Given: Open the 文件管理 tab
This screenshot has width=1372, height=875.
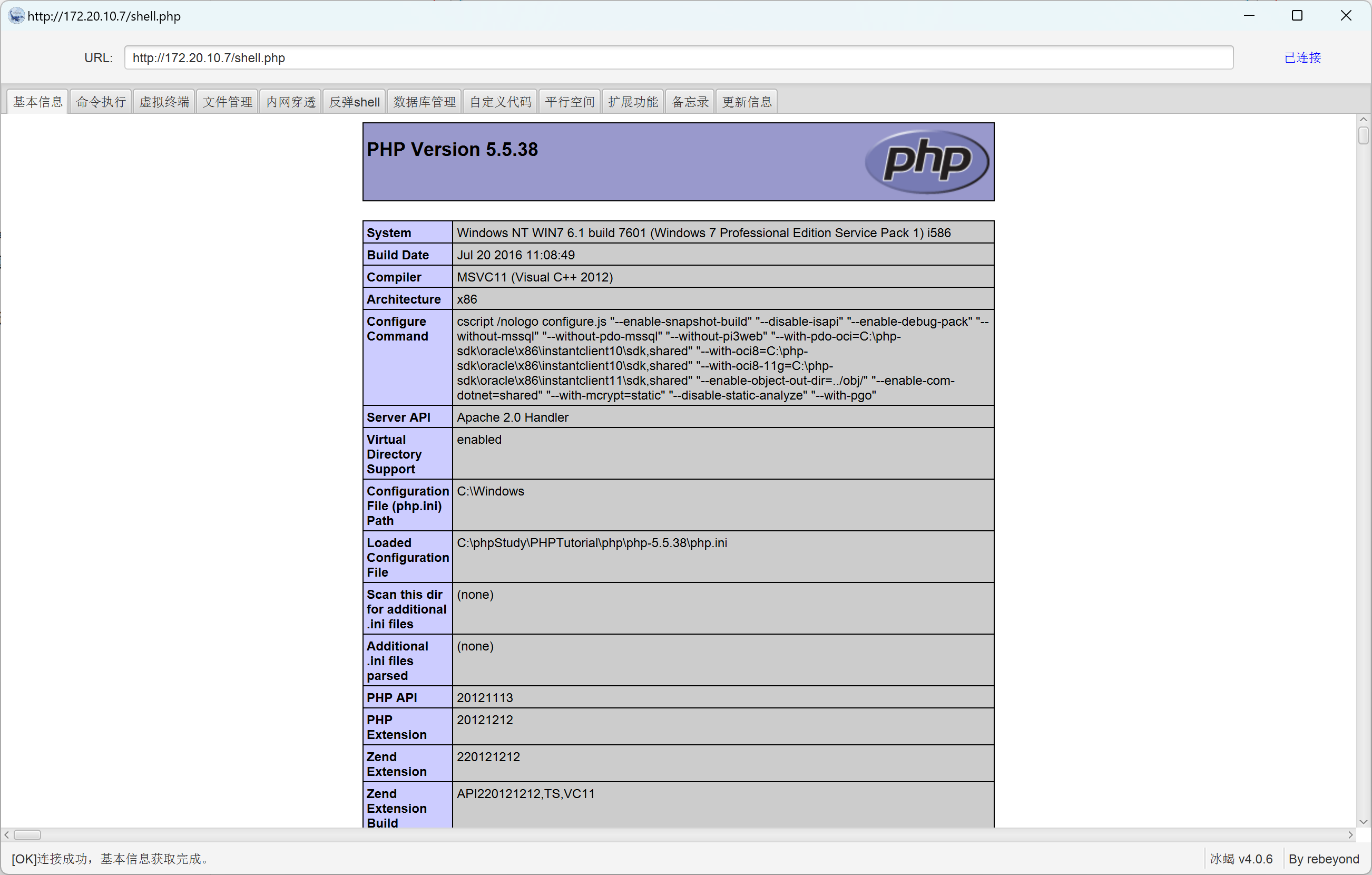Looking at the screenshot, I should (x=227, y=102).
